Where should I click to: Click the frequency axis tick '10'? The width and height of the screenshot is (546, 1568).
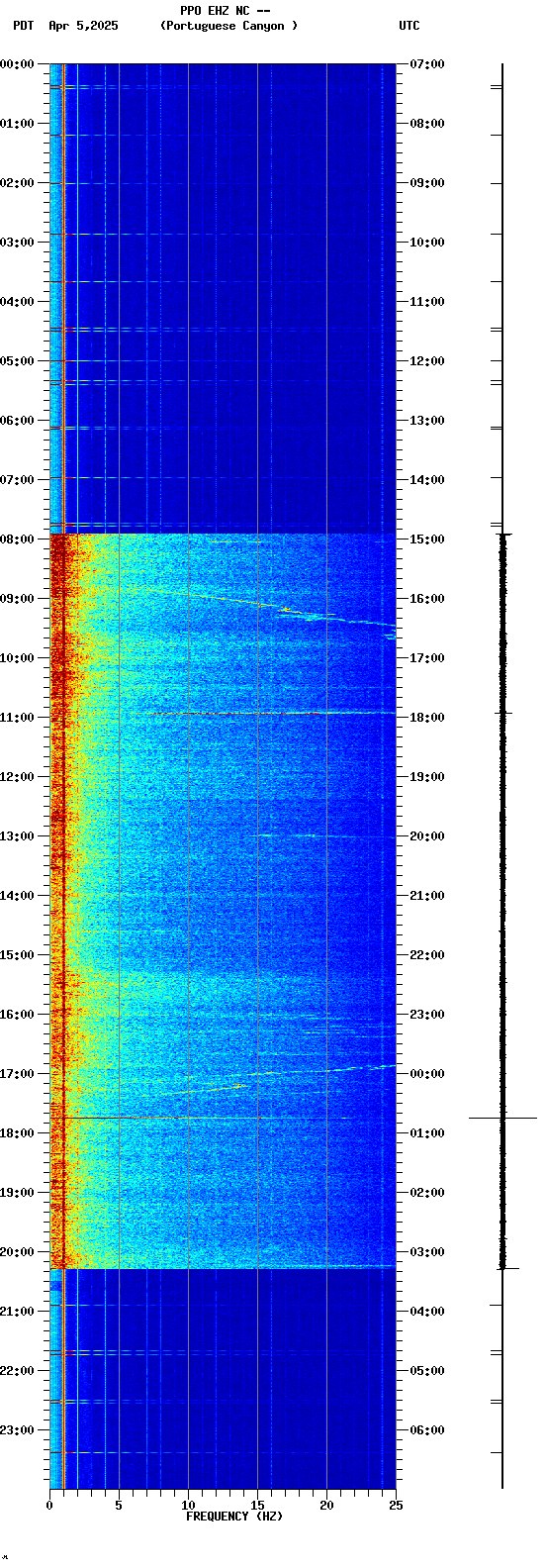[x=188, y=1506]
